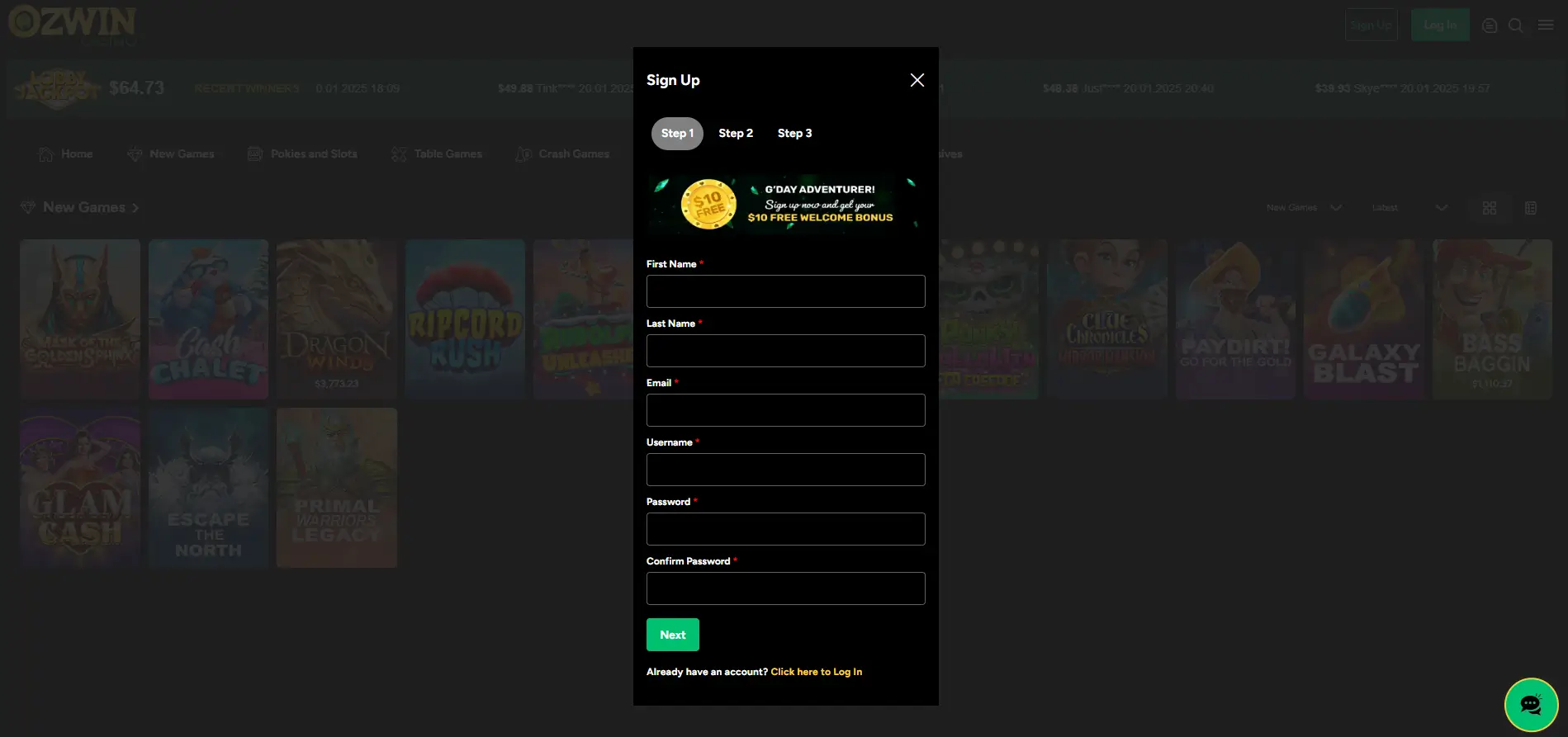Click the header Log In button

[x=1440, y=25]
